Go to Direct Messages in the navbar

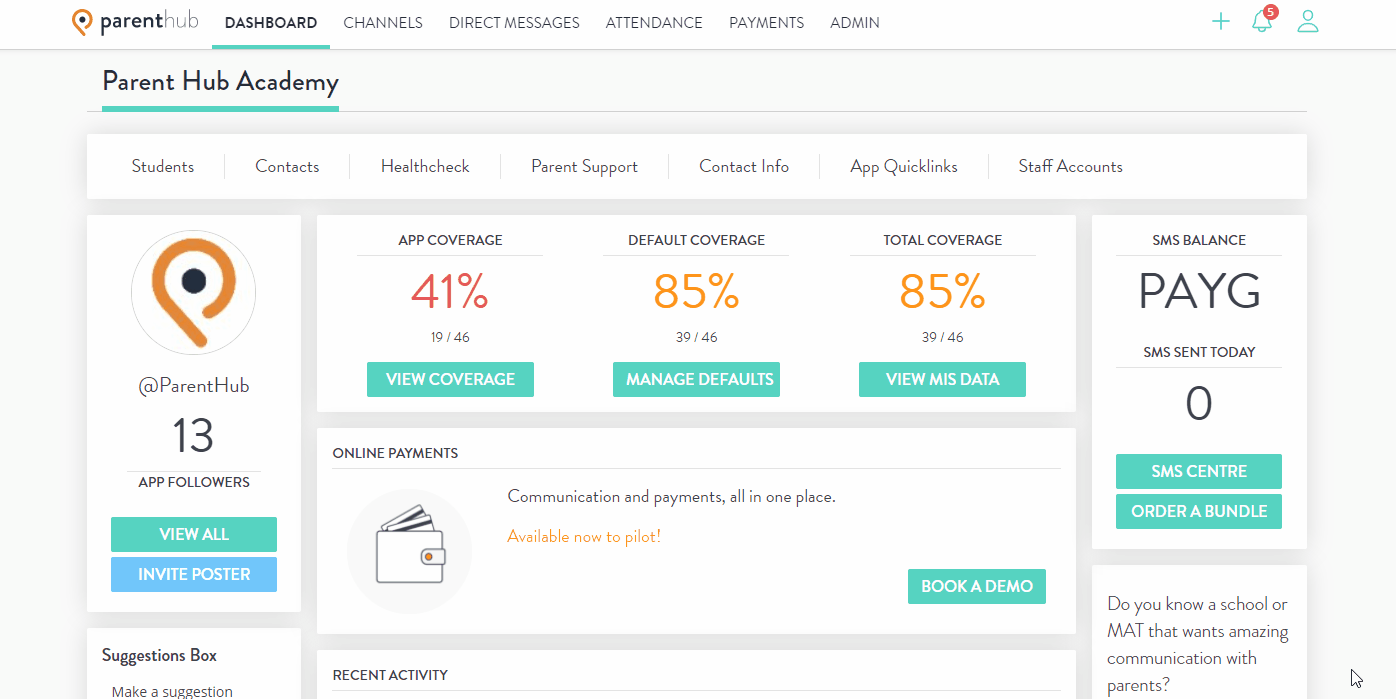click(x=514, y=23)
